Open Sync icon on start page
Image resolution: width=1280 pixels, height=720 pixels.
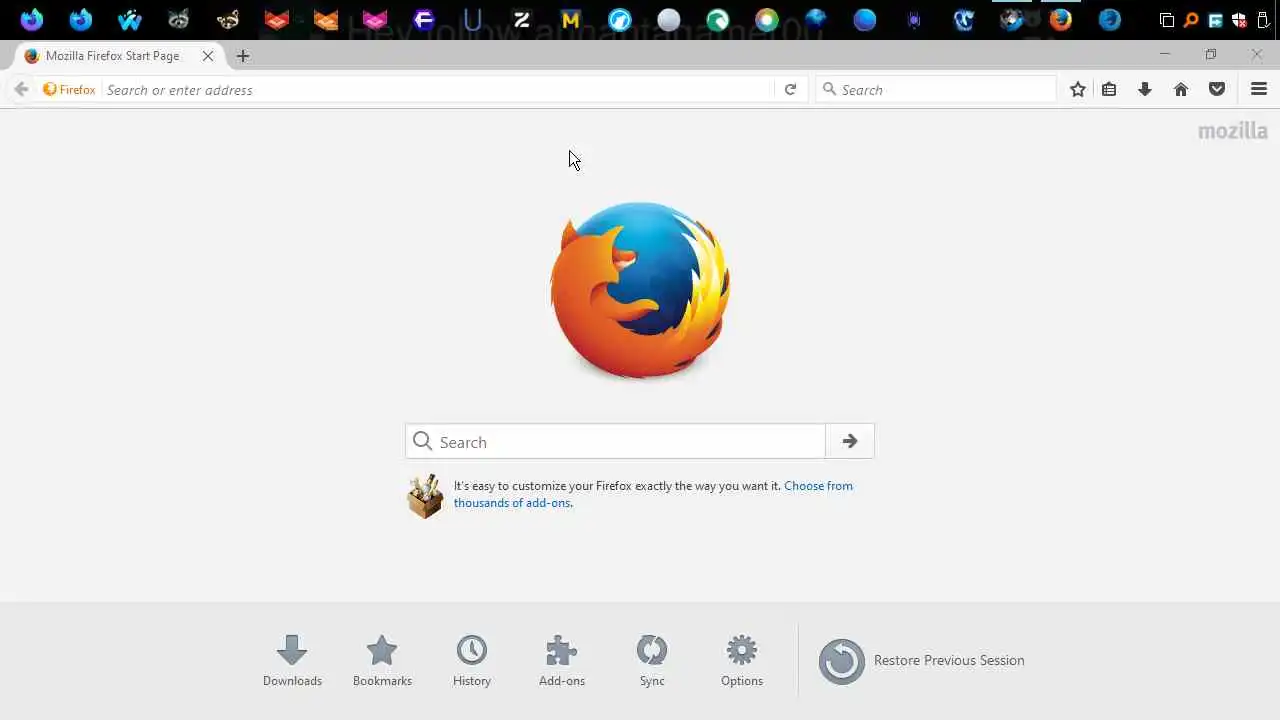[x=652, y=650]
